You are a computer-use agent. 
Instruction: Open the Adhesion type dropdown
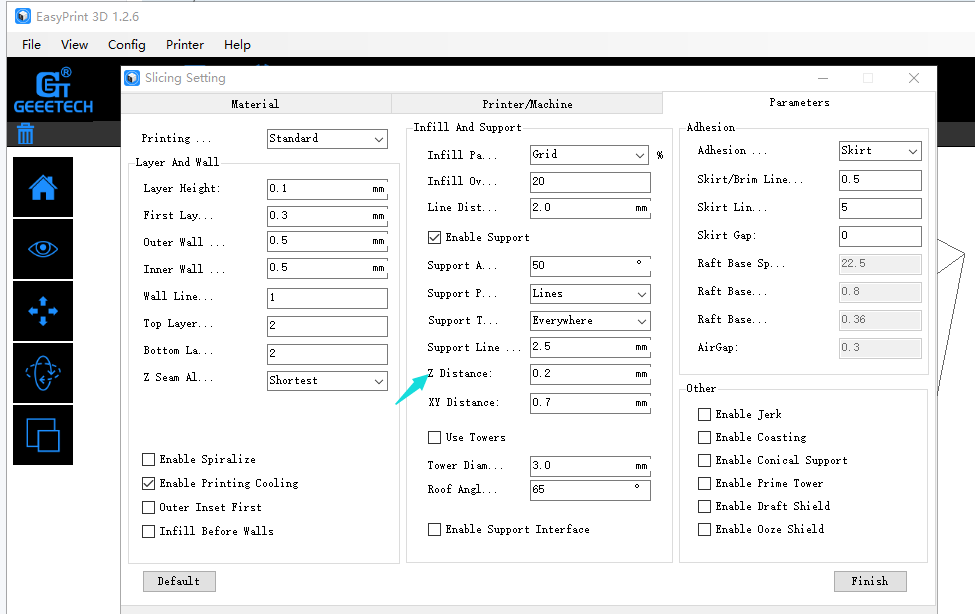[879, 151]
